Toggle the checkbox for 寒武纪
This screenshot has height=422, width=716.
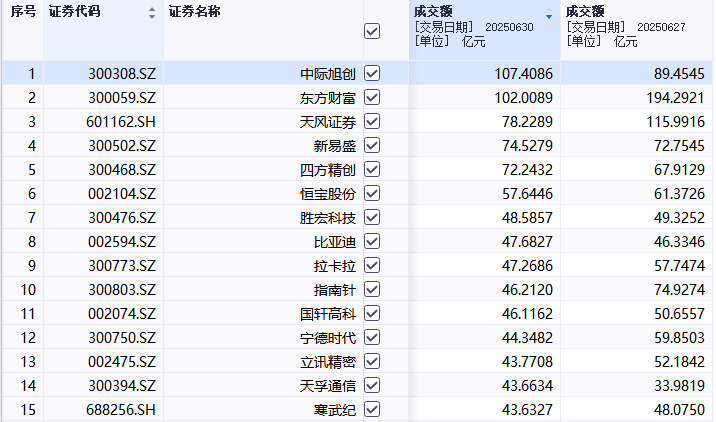click(x=372, y=409)
